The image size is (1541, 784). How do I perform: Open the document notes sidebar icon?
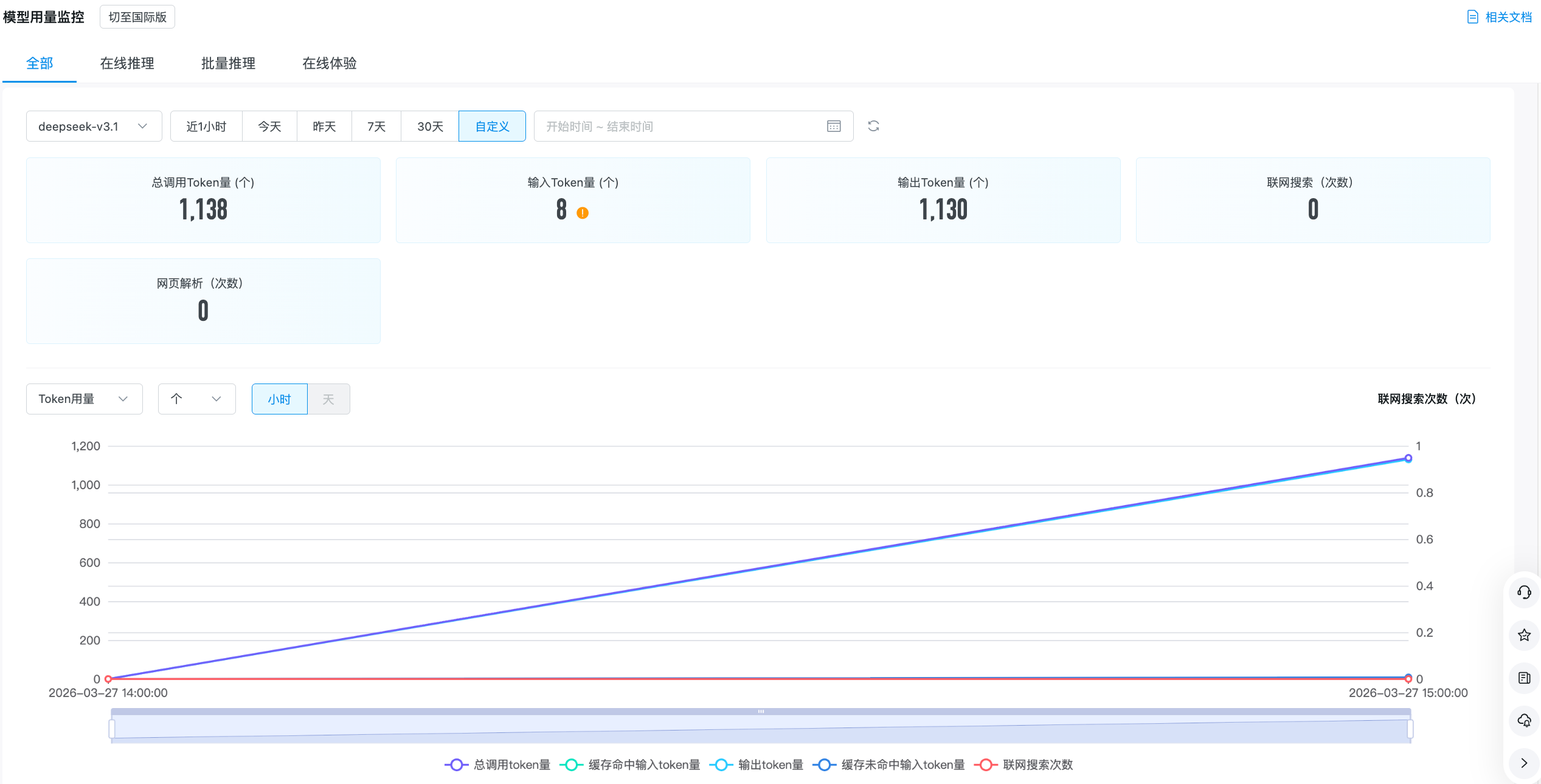1523,678
